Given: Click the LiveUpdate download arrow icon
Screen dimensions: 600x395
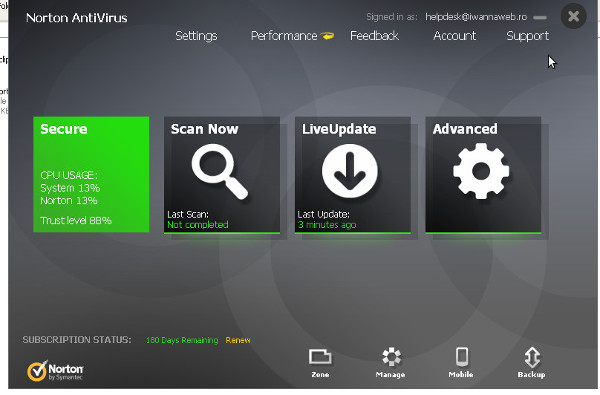Looking at the screenshot, I should 350,171.
